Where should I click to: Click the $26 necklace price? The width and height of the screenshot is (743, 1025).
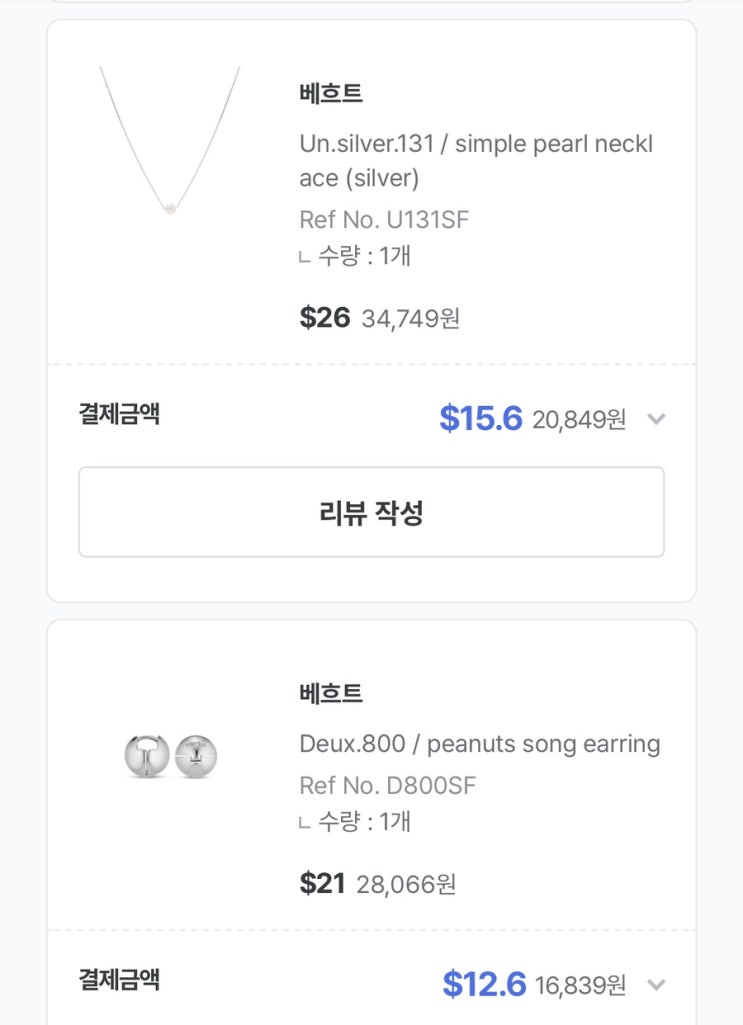pyautogui.click(x=325, y=318)
